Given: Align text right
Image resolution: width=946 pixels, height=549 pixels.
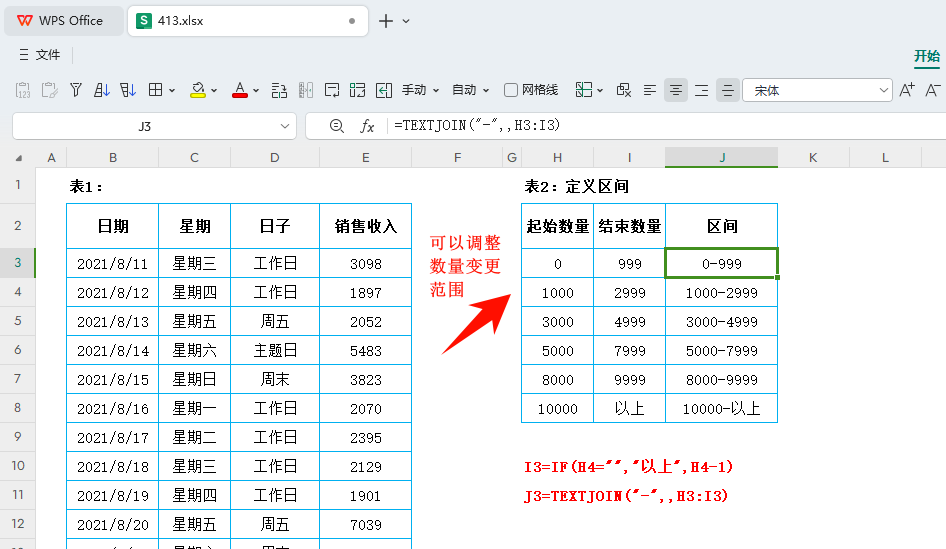Looking at the screenshot, I should coord(702,90).
